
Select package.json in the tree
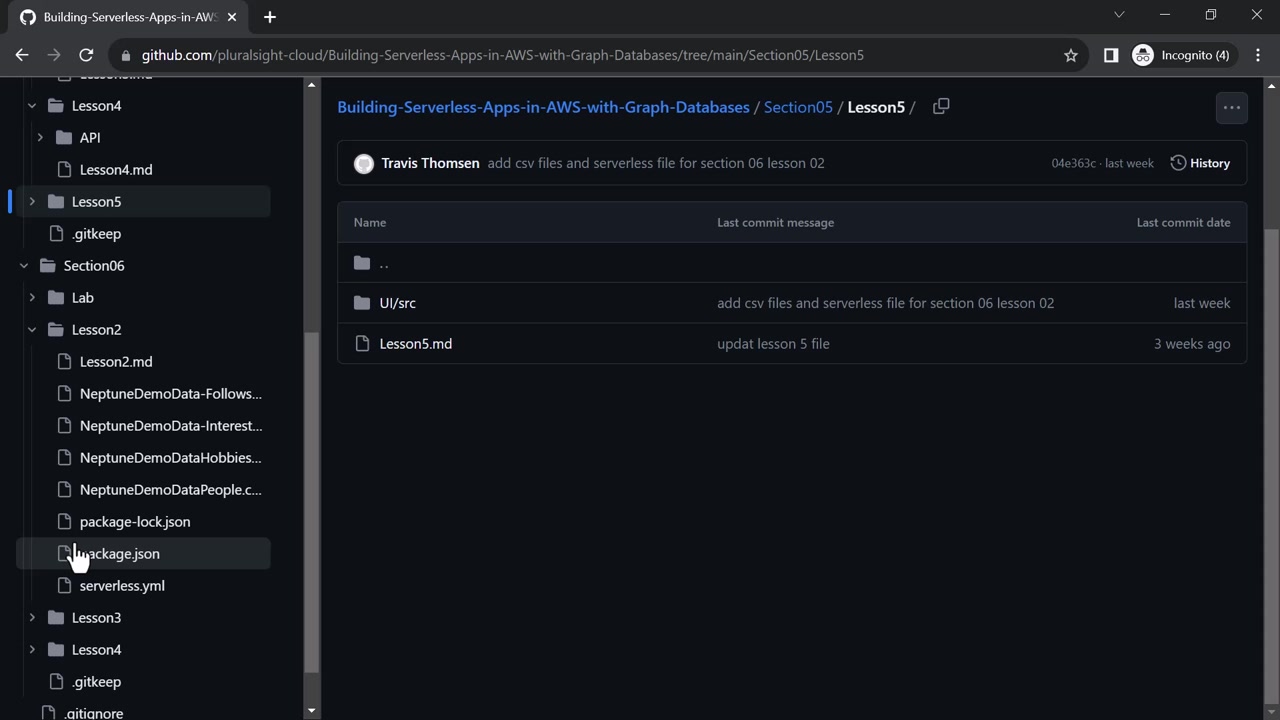120,554
